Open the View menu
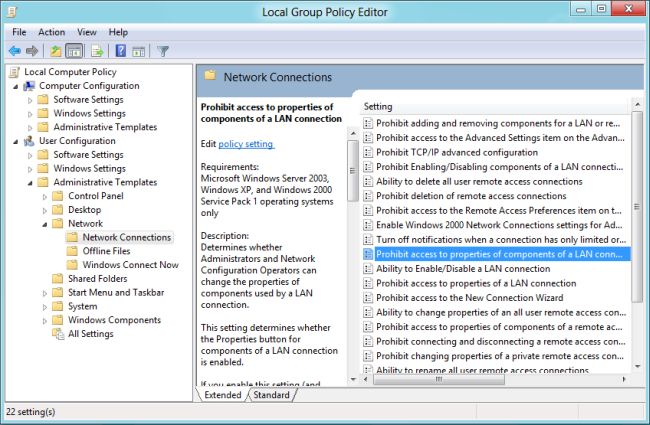 coord(87,32)
